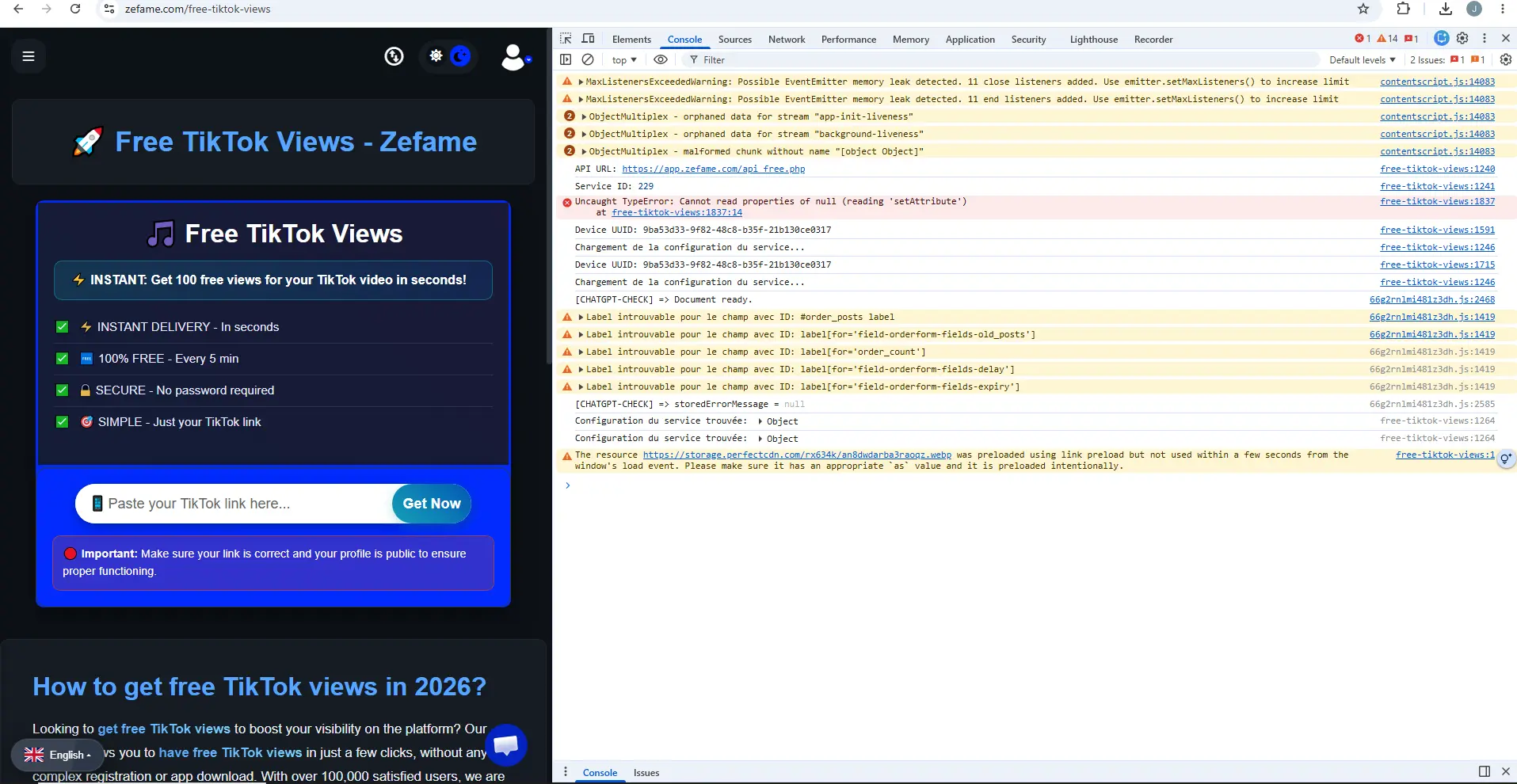
Task: Toggle the device toolbar
Action: click(x=588, y=39)
